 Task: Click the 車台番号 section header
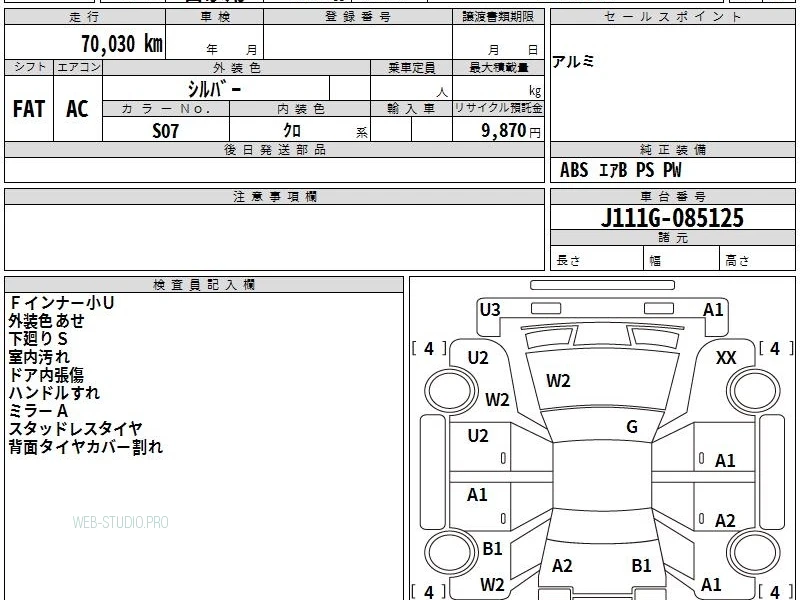coord(672,196)
